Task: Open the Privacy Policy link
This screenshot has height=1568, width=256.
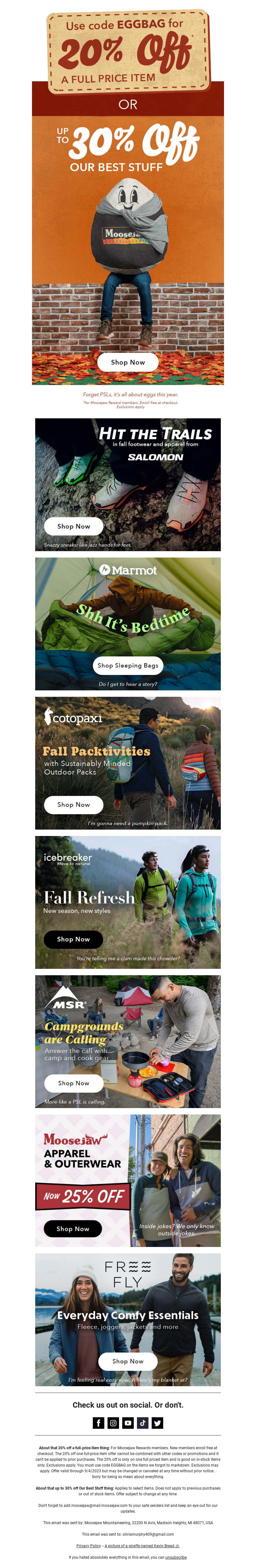Action: tap(89, 1546)
